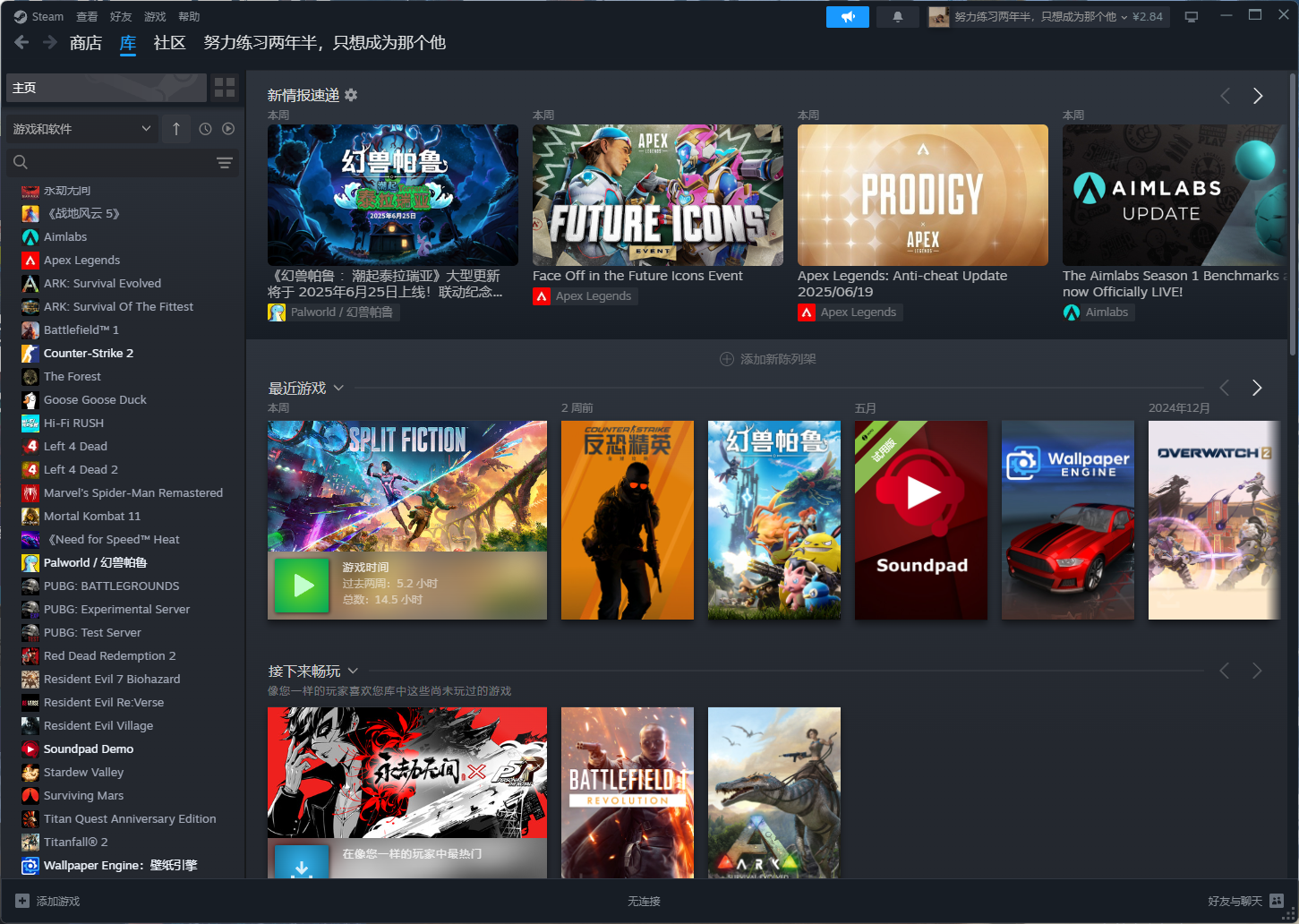Open user avatar in top bar
The width and height of the screenshot is (1299, 924).
[x=938, y=17]
